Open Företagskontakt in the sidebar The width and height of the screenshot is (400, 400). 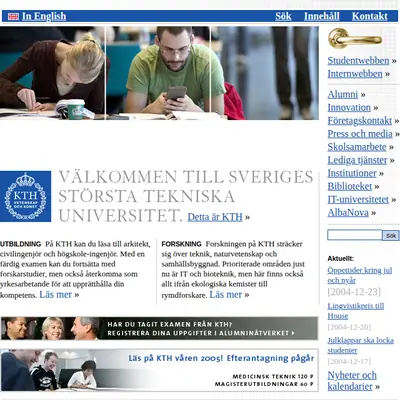click(x=360, y=120)
